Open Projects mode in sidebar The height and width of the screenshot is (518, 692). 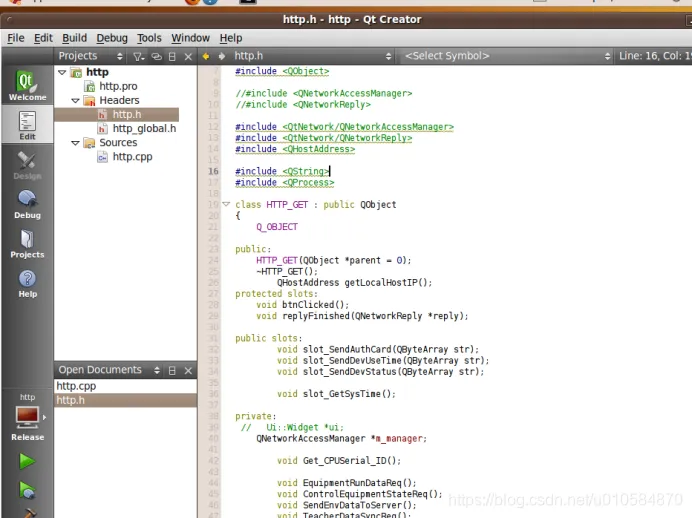[27, 244]
